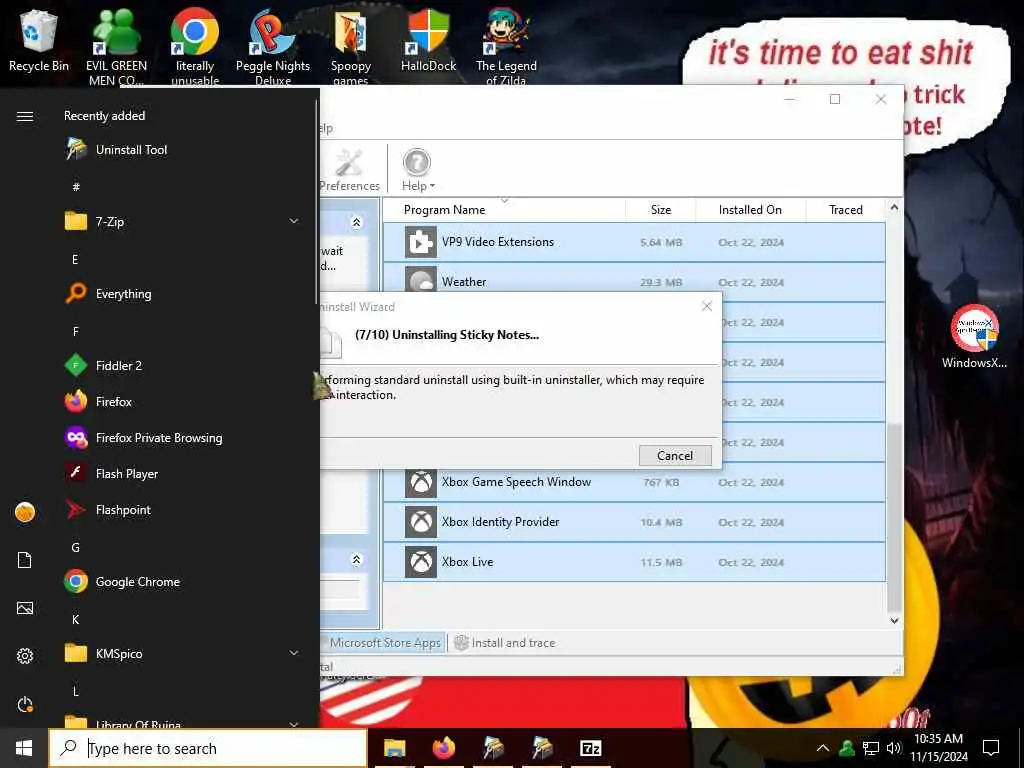Open the user account icon in Start
Screen dimensions: 1024x768
pos(25,512)
